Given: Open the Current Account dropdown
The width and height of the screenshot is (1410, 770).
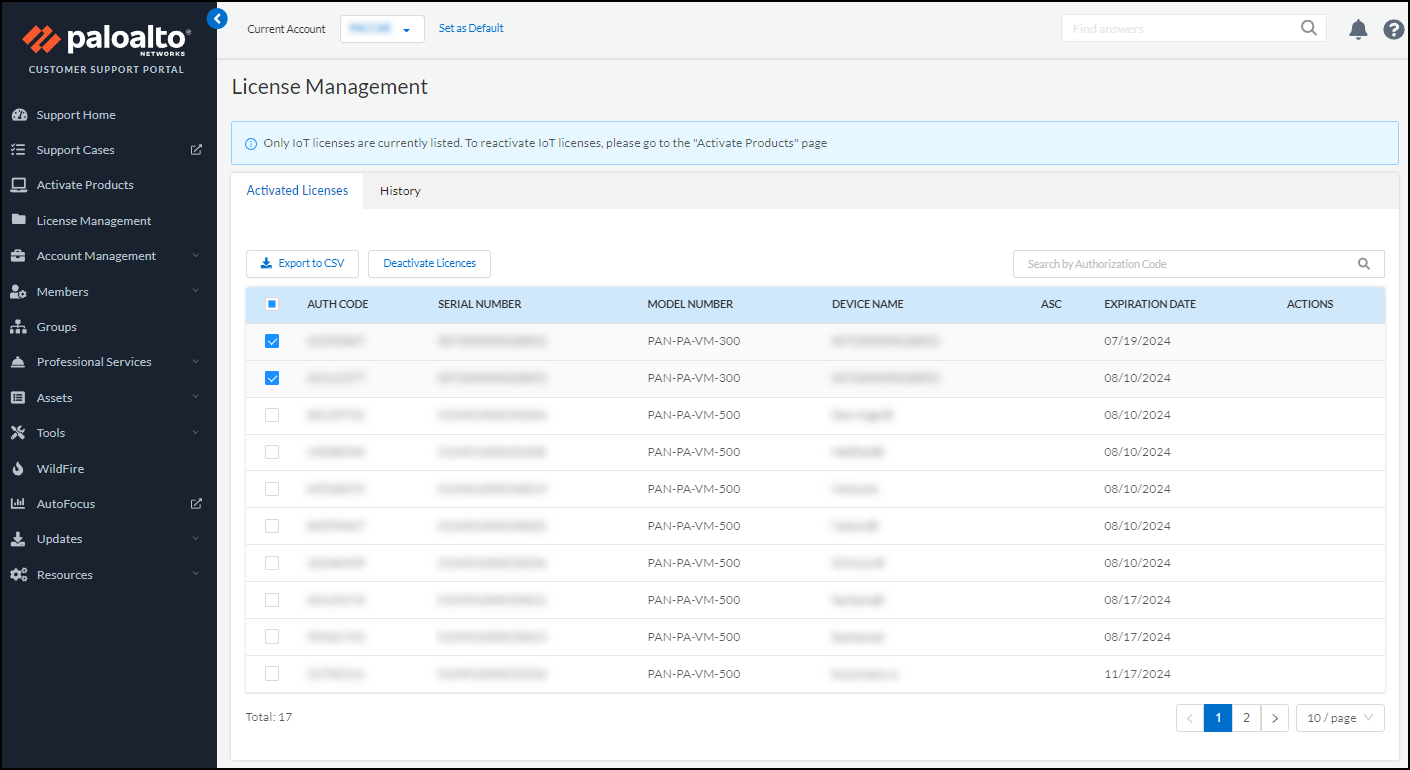Looking at the screenshot, I should pyautogui.click(x=382, y=29).
